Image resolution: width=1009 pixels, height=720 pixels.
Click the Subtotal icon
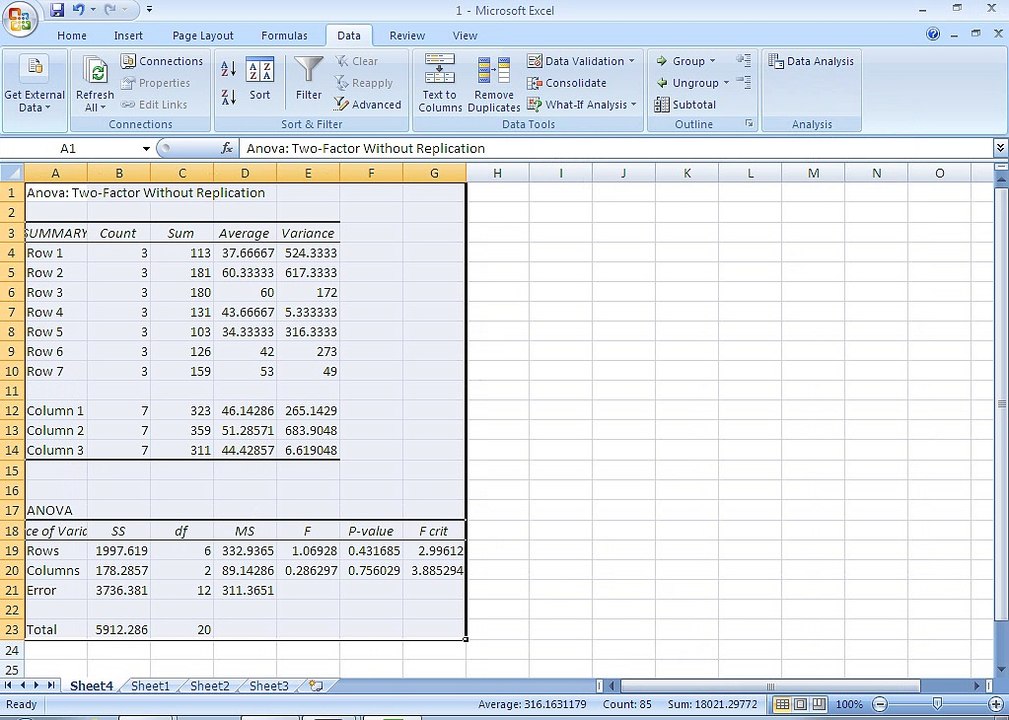[x=685, y=104]
